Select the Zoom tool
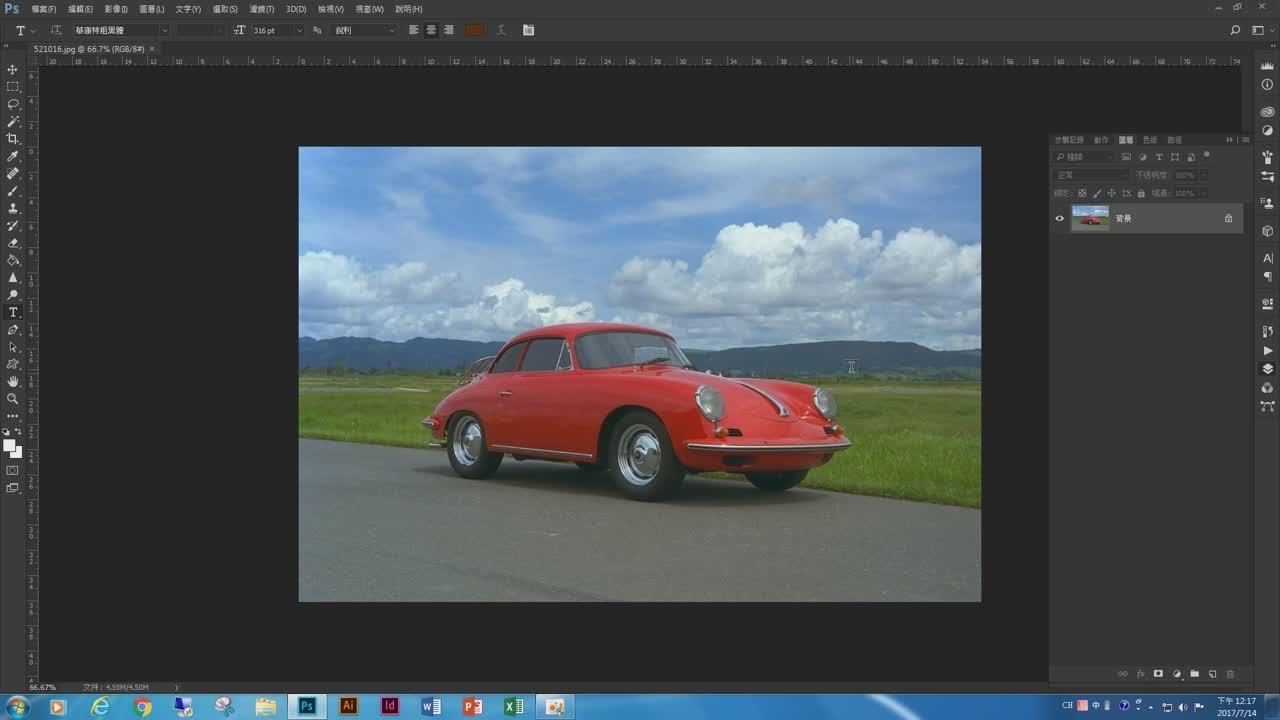Image resolution: width=1280 pixels, height=720 pixels. [x=13, y=398]
